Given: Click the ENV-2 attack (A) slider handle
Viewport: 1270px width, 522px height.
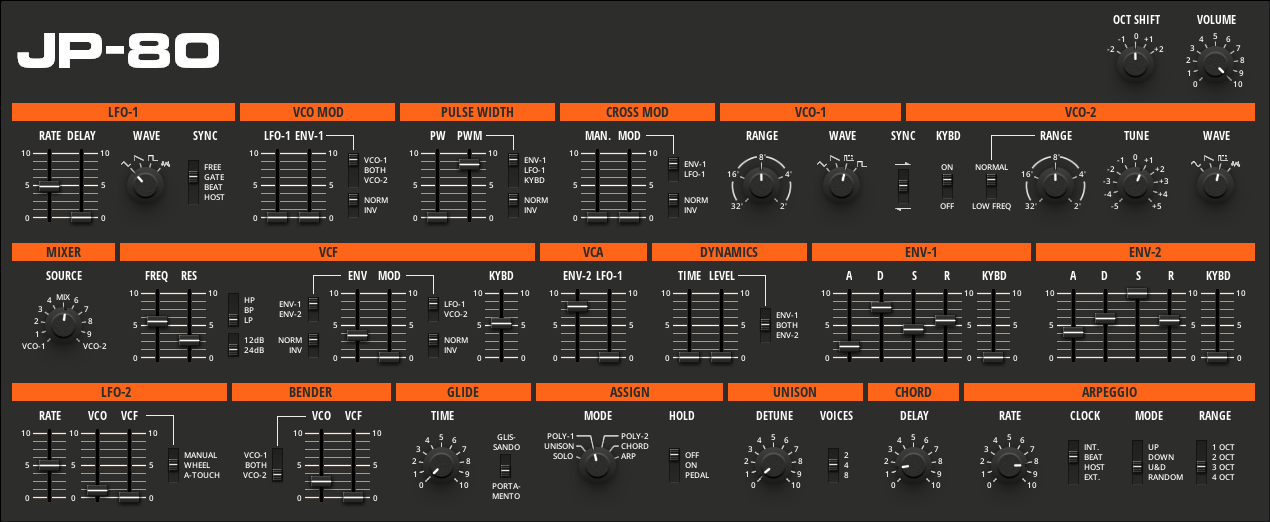Looking at the screenshot, I should point(1073,331).
